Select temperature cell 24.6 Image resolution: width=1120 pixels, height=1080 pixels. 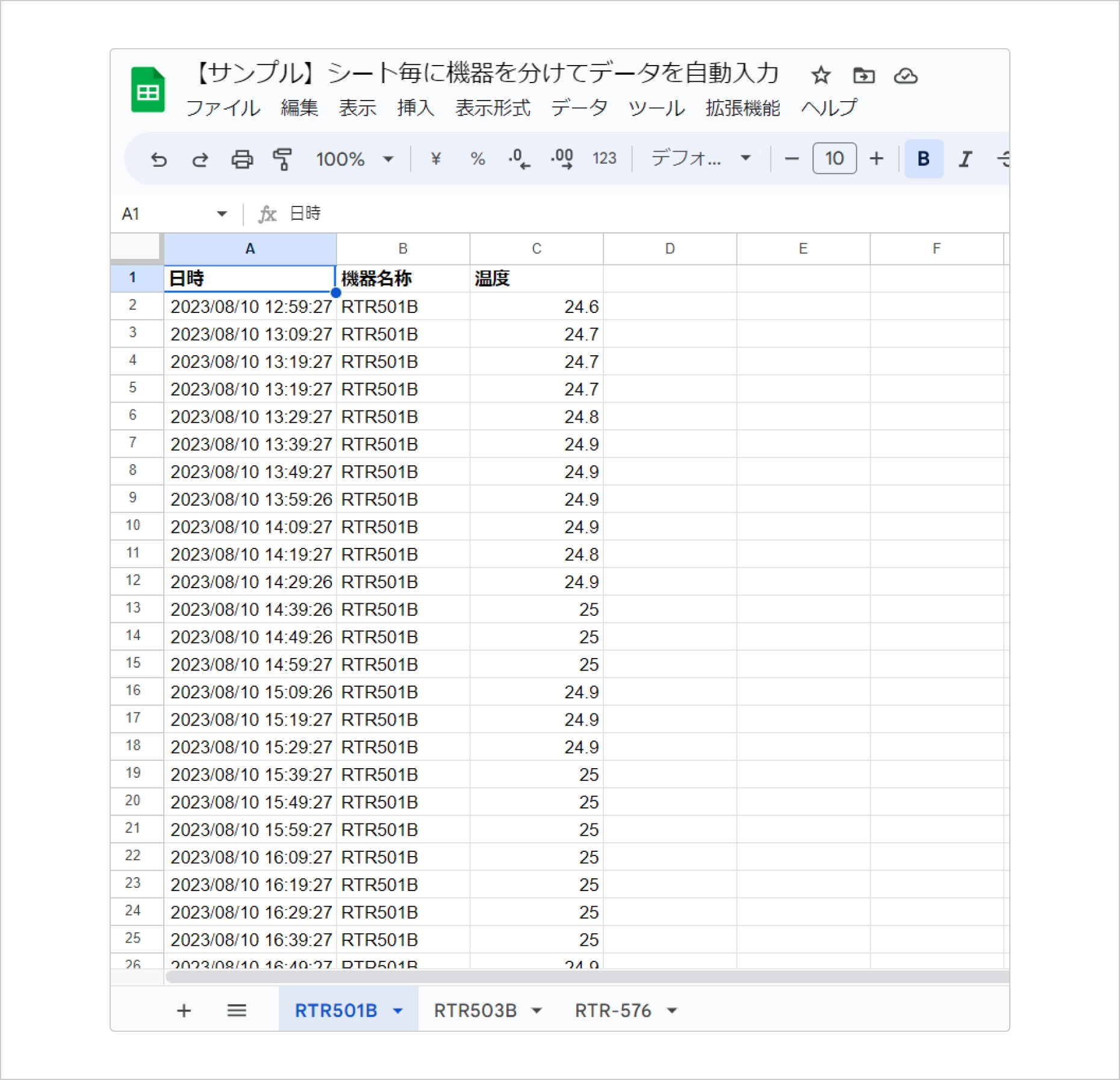(537, 306)
